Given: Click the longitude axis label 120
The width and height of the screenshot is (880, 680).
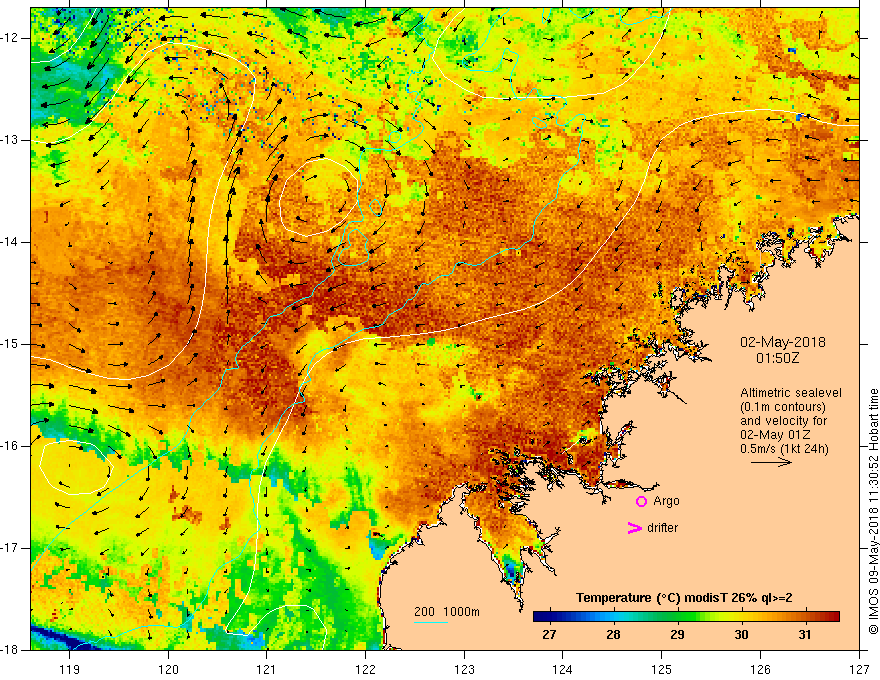Looking at the screenshot, I should (x=168, y=669).
